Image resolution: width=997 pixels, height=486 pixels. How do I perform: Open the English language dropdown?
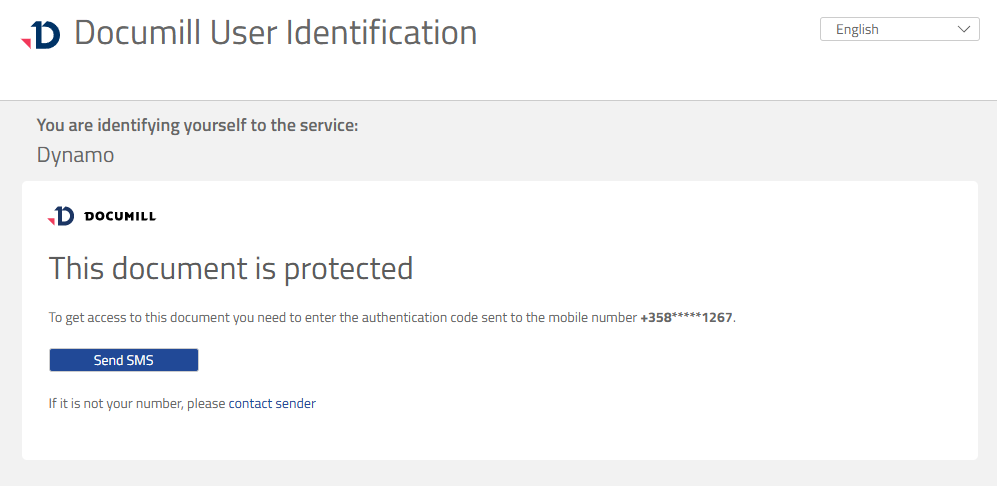pos(899,30)
